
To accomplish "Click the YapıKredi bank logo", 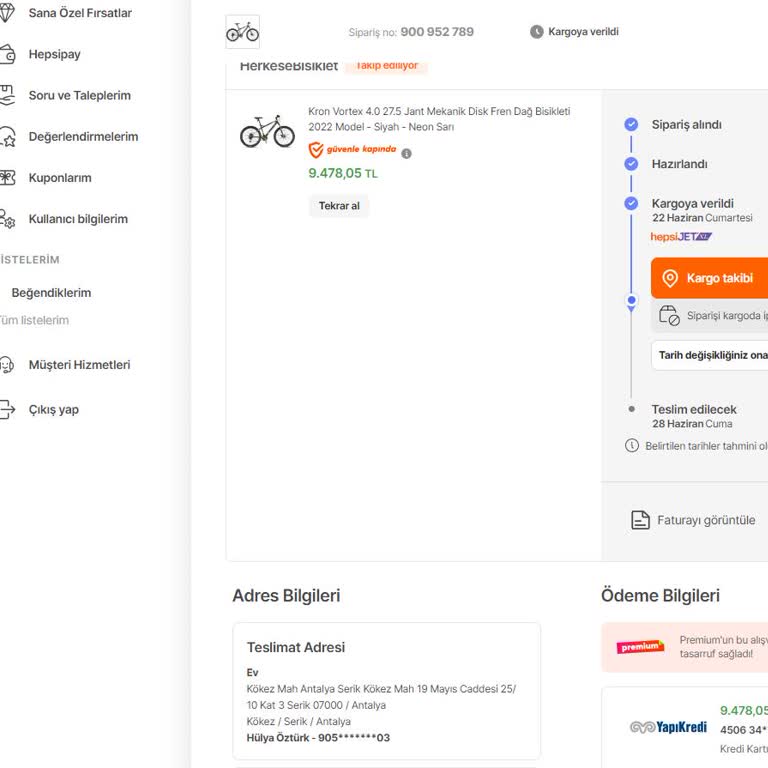I will click(668, 727).
